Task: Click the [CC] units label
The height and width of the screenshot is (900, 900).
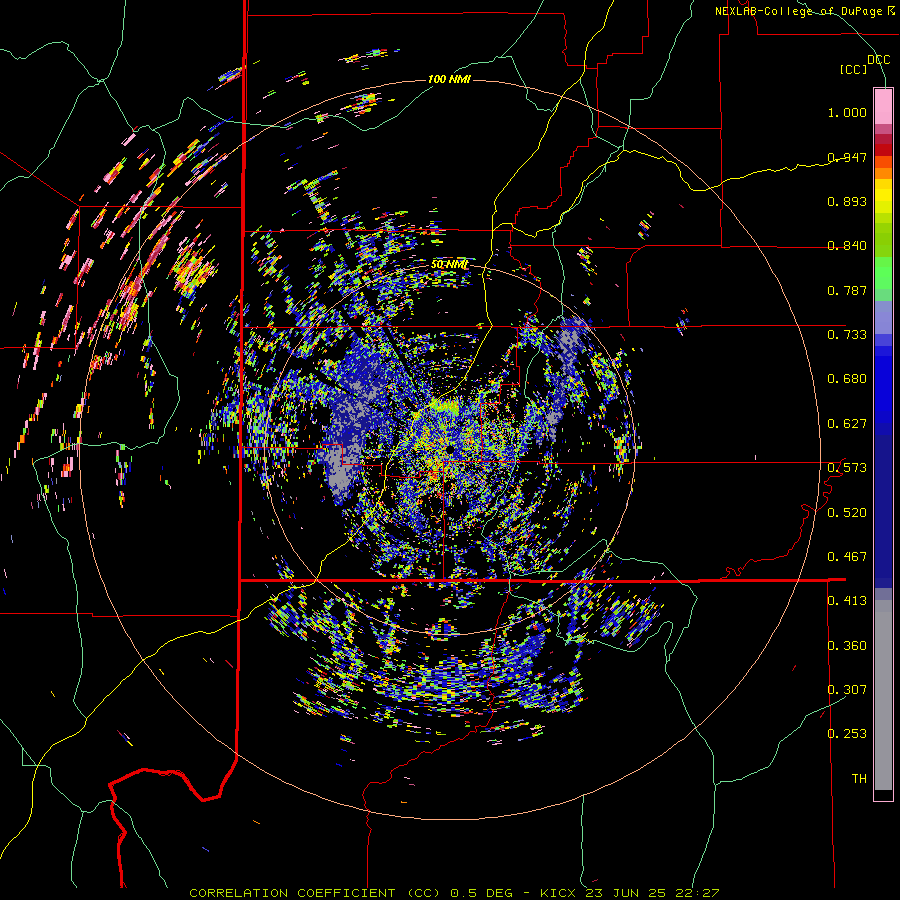Action: click(x=854, y=69)
